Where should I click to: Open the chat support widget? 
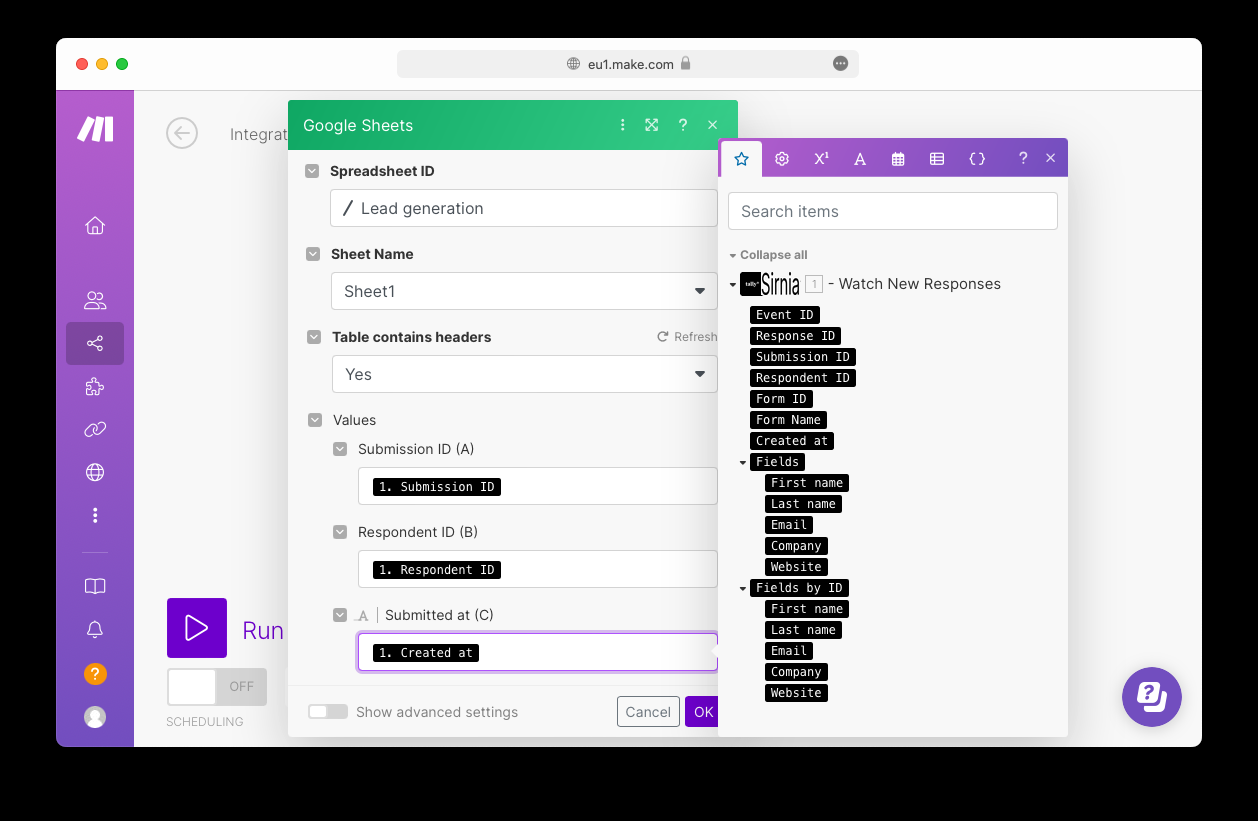pos(1152,697)
